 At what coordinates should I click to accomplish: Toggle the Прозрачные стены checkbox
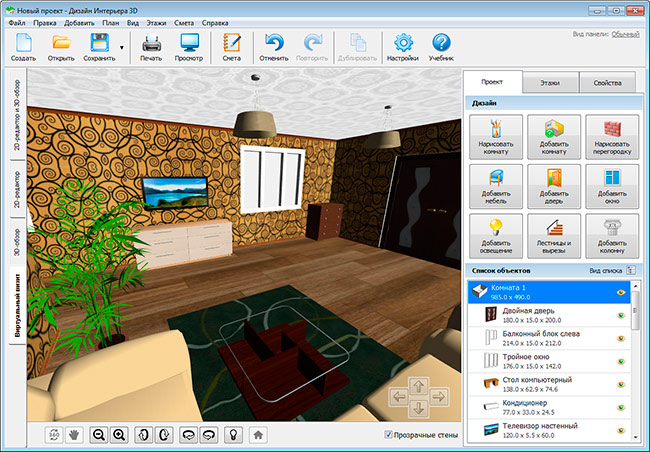[x=388, y=435]
